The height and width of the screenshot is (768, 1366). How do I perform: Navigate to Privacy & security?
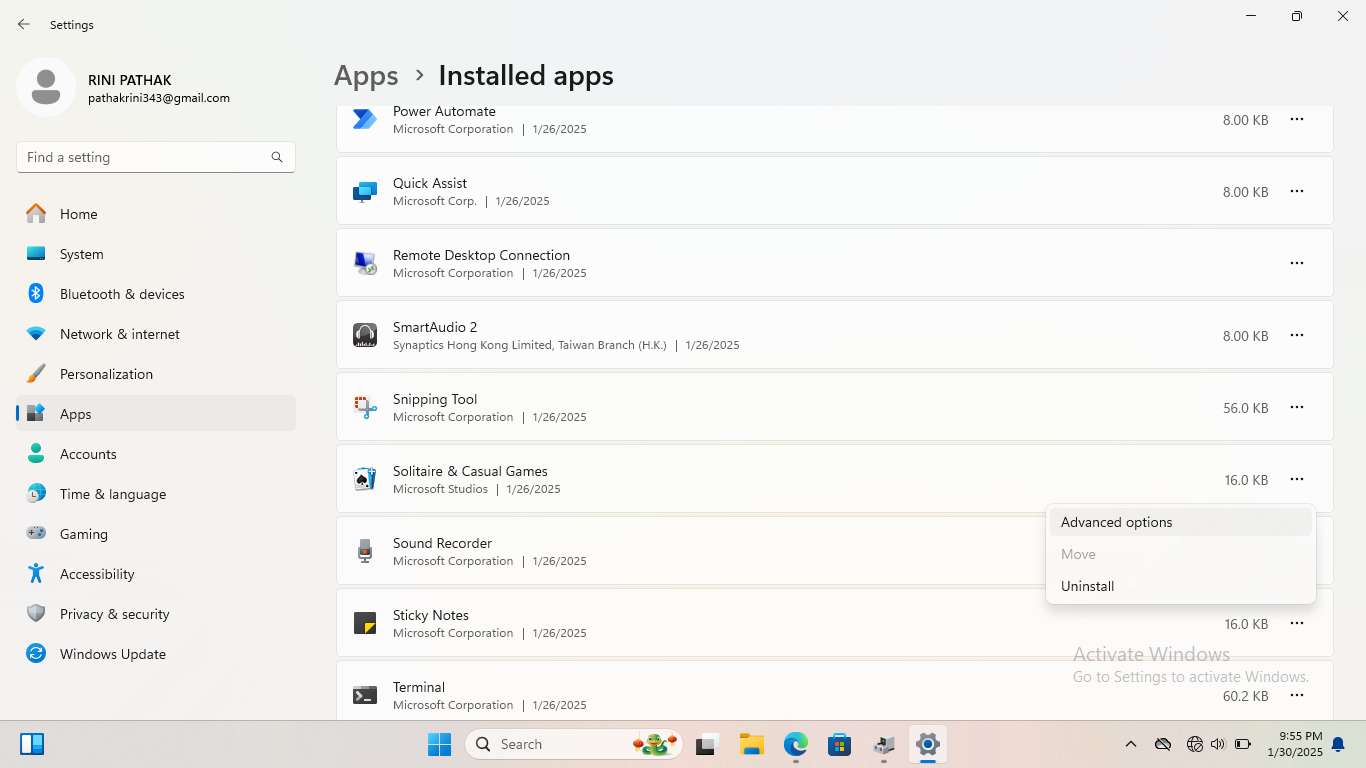point(114,614)
